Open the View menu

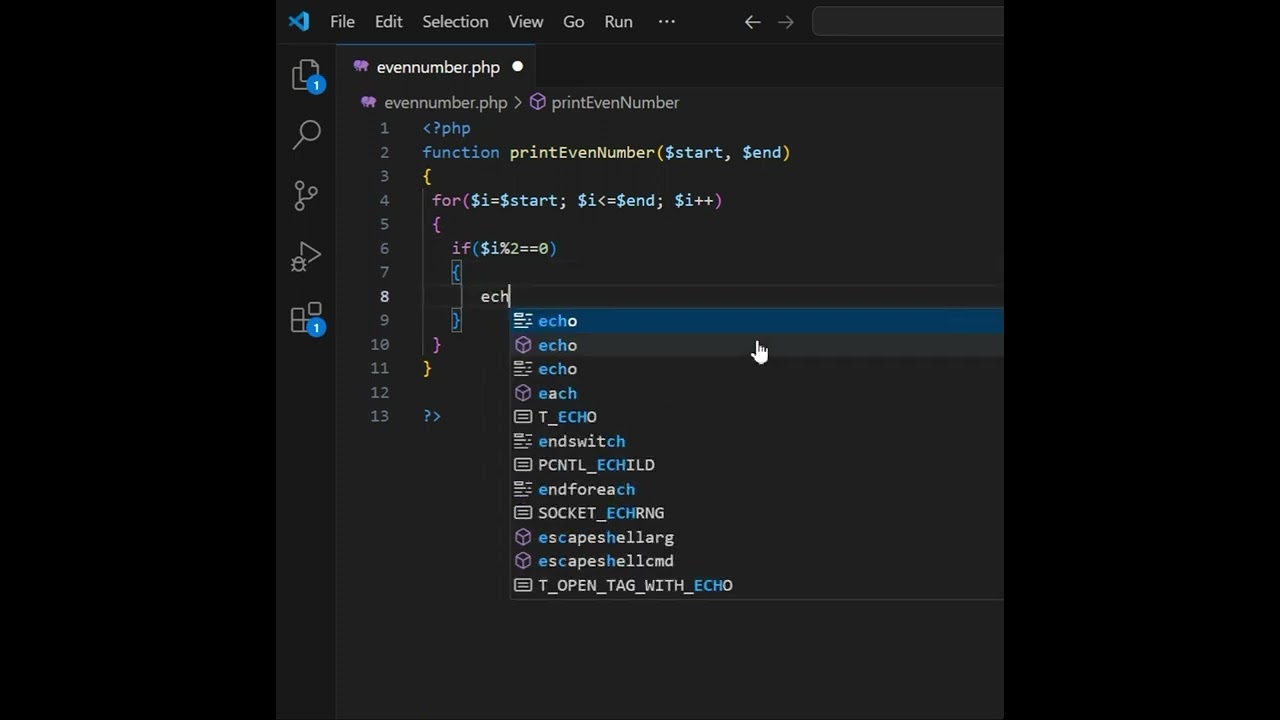click(525, 21)
